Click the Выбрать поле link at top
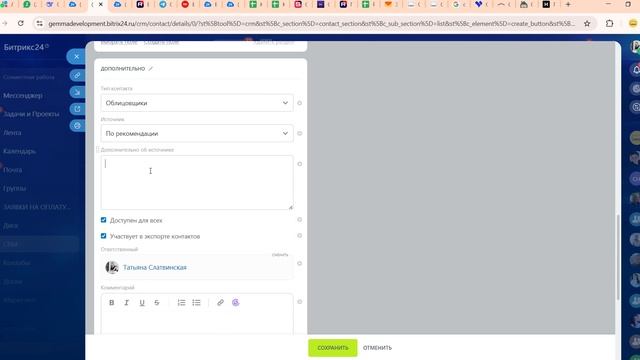The height and width of the screenshot is (360, 640). [x=119, y=42]
